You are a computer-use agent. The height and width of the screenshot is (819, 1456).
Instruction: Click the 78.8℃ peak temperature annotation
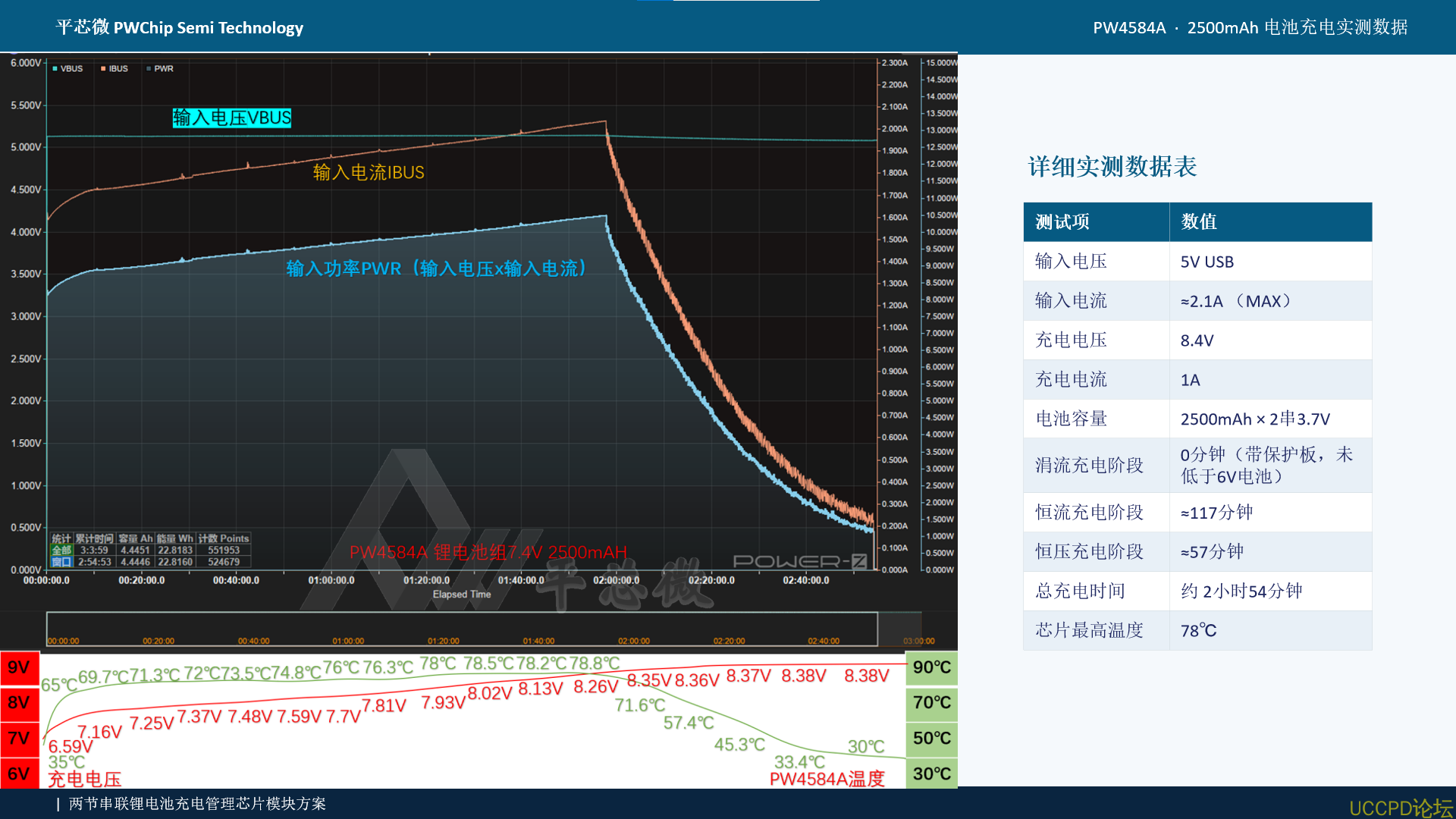click(595, 664)
